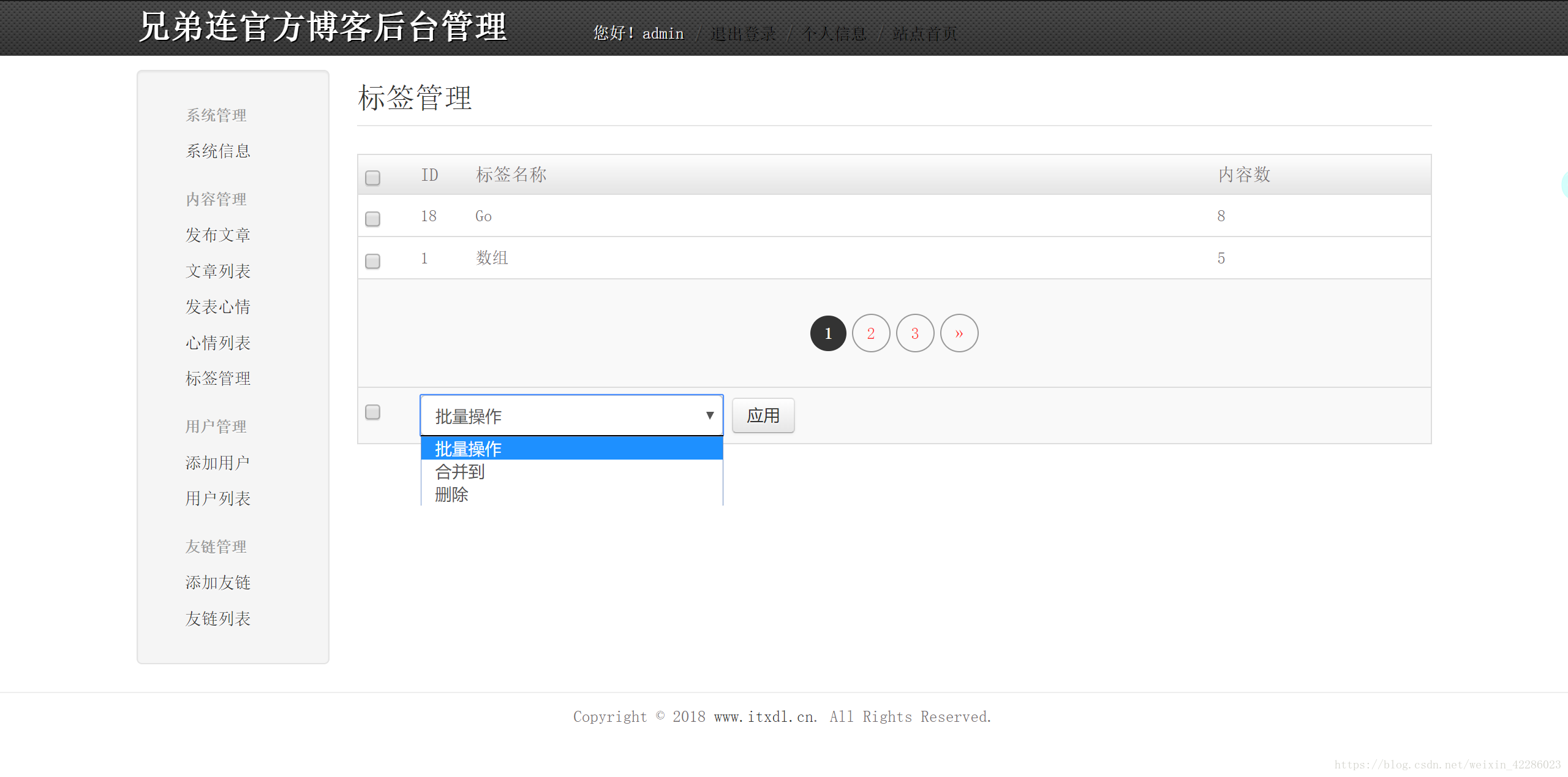Open the 批量操作 batch action dropdown
Viewport: 1568px width, 777px height.
[571, 415]
